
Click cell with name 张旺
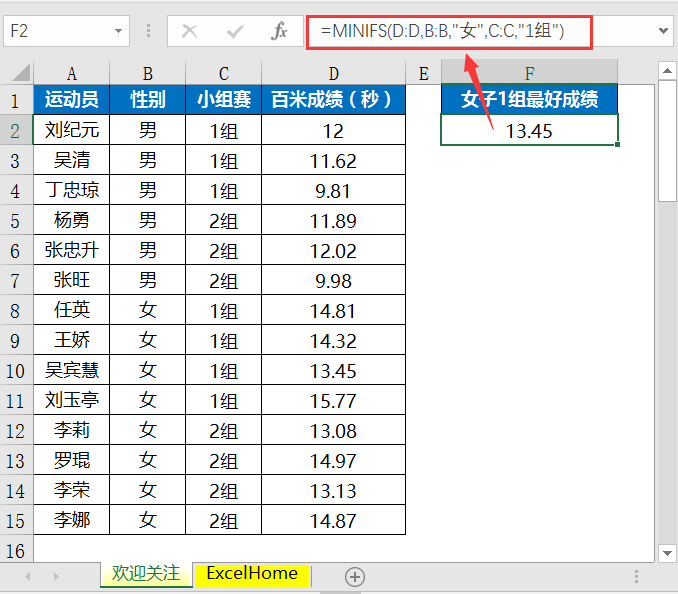pyautogui.click(x=72, y=280)
